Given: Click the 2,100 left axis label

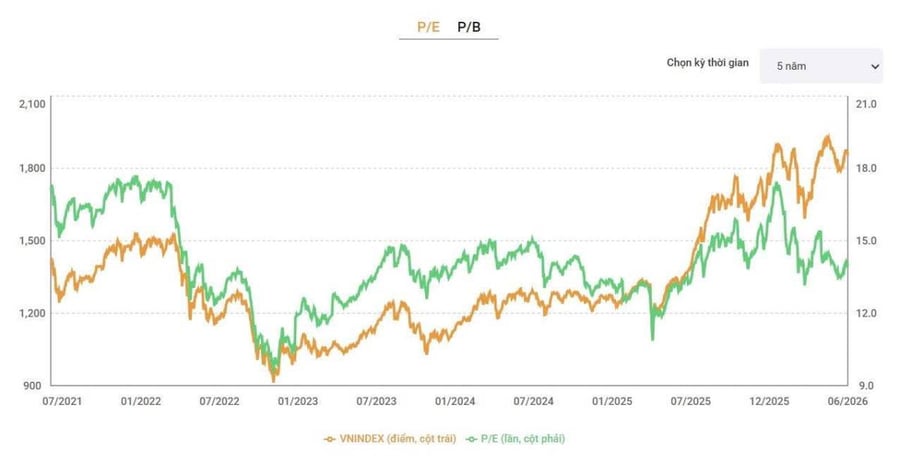Looking at the screenshot, I should pos(32,104).
